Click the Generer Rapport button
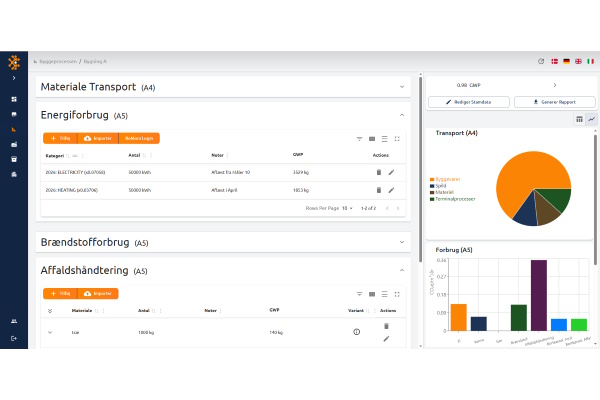The height and width of the screenshot is (400, 600). [x=555, y=102]
